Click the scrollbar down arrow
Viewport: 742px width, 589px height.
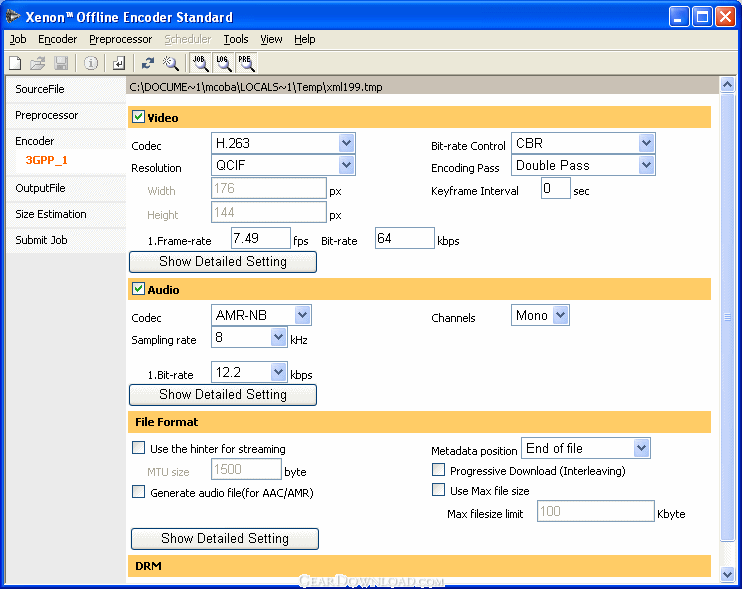coord(727,574)
